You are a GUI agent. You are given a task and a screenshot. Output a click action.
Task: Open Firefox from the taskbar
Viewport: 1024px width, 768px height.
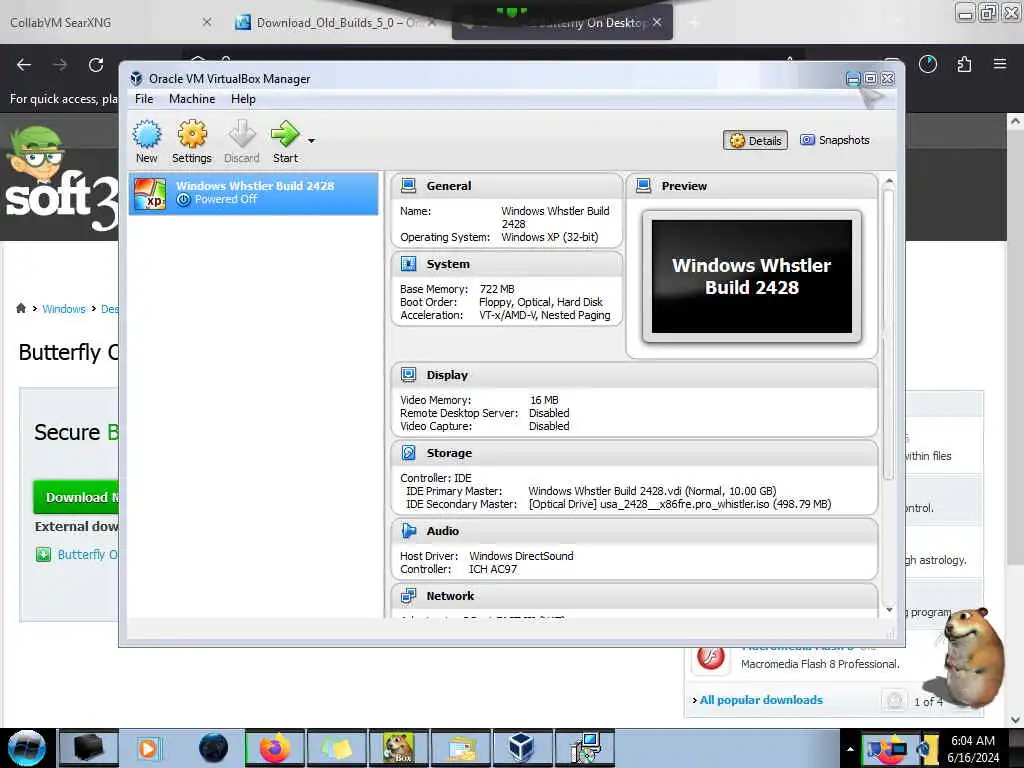[x=275, y=748]
